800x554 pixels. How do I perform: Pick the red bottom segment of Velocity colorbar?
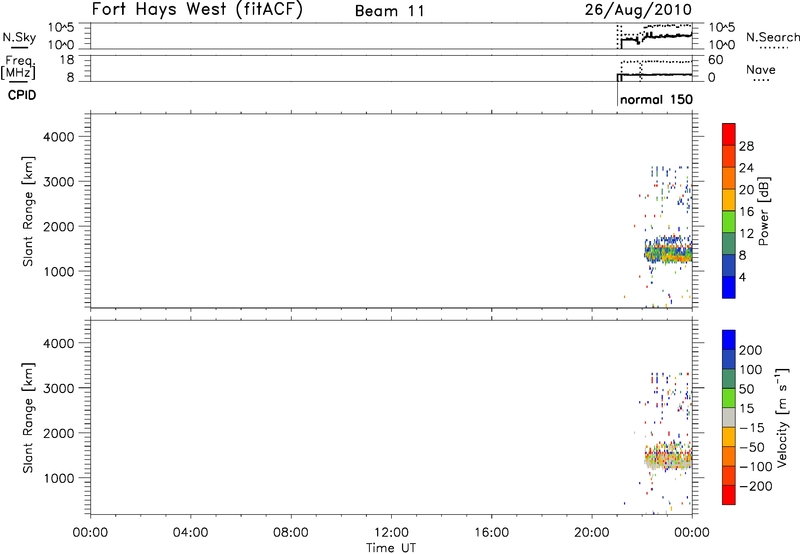point(729,495)
